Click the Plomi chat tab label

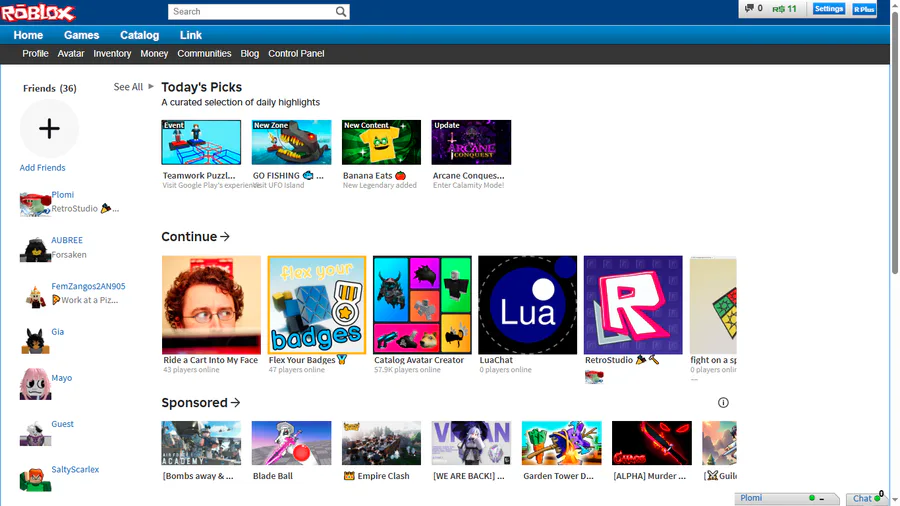pos(751,497)
